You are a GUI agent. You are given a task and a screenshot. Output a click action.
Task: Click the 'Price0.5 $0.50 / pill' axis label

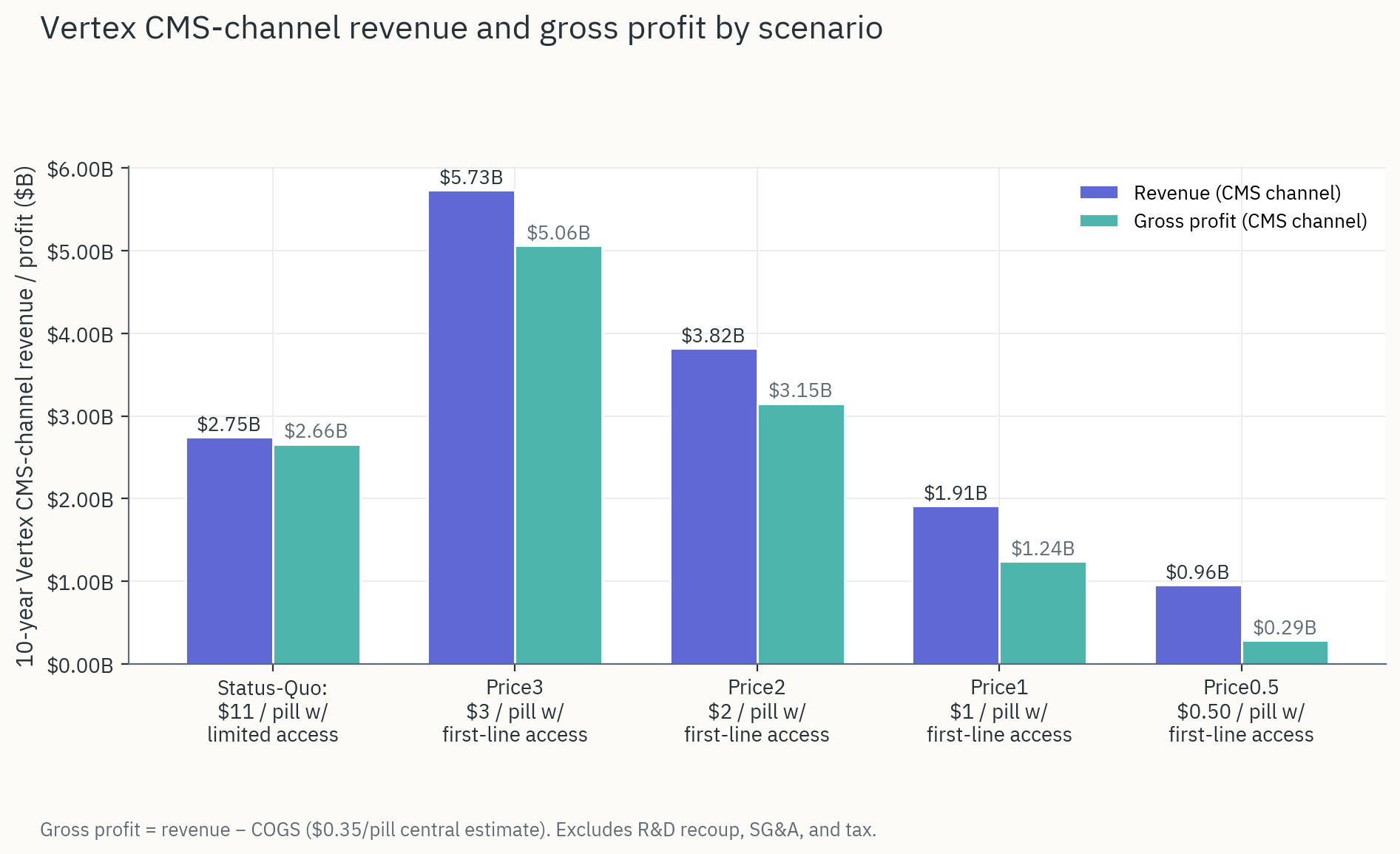(x=1241, y=711)
